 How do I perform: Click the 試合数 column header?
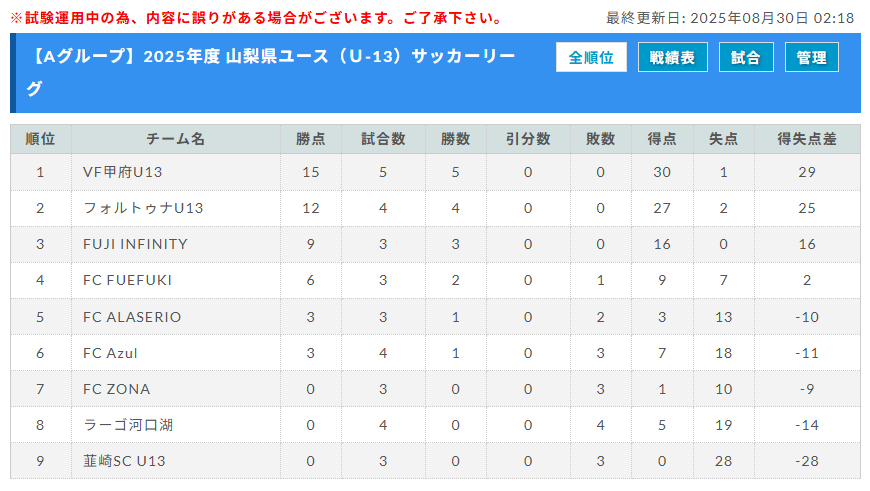383,139
